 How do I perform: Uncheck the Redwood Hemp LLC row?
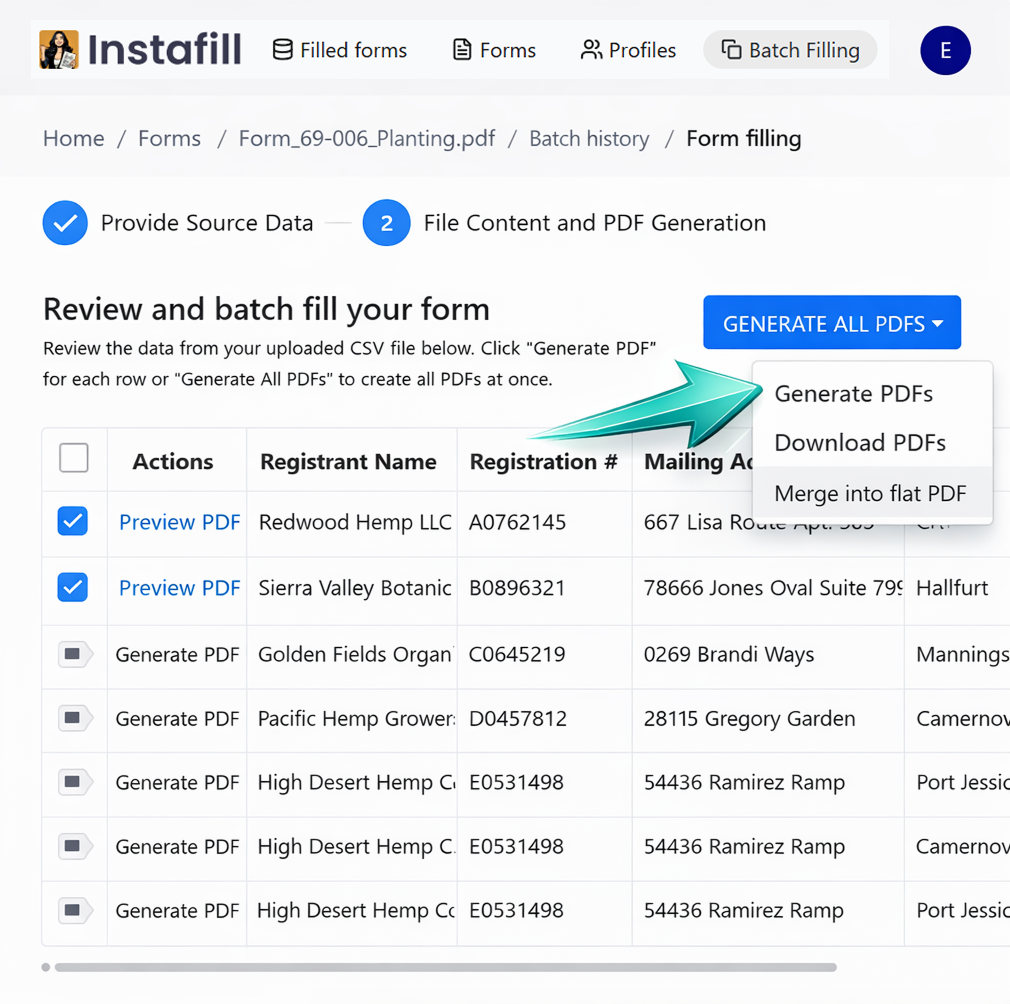click(73, 522)
